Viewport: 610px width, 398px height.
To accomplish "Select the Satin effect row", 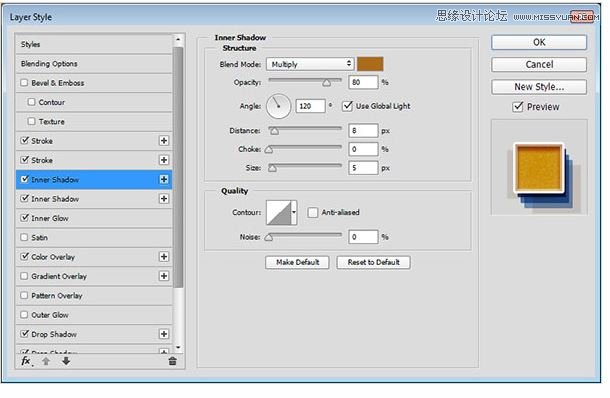I will (x=94, y=237).
